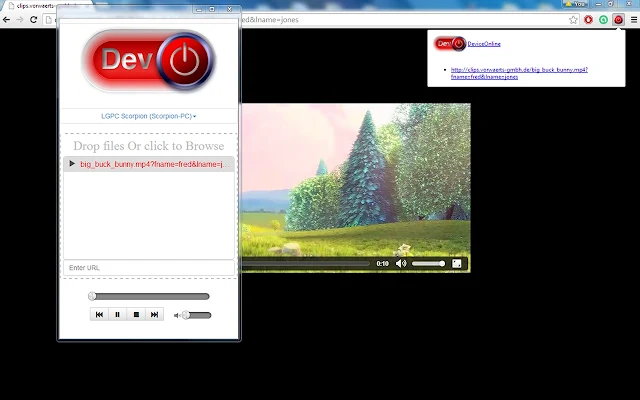
Task: Toggle video fullscreen button
Action: point(457,264)
